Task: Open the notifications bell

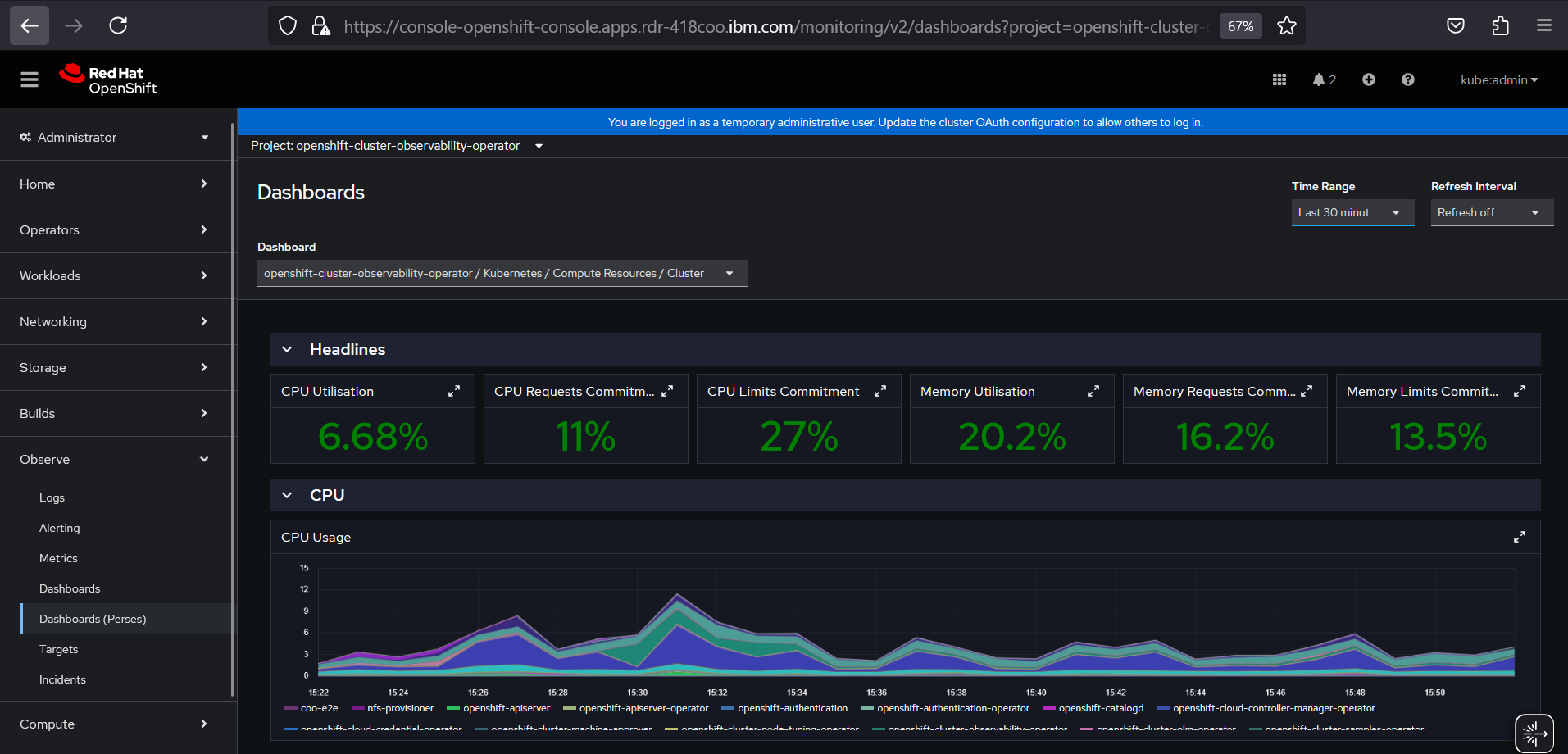Action: [x=1319, y=79]
